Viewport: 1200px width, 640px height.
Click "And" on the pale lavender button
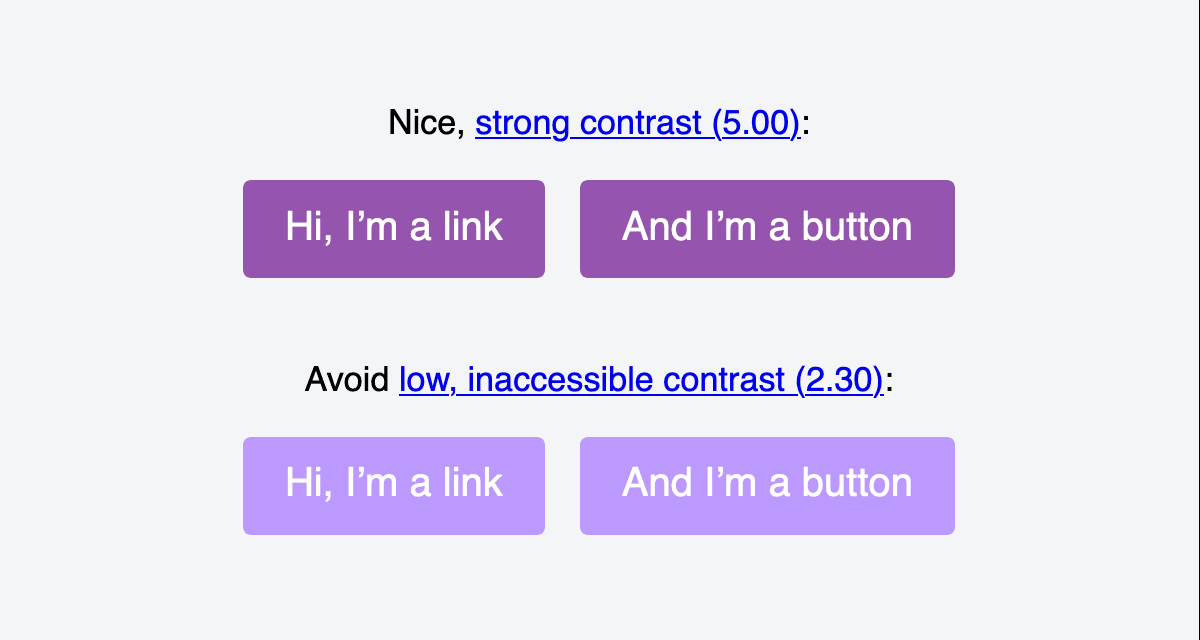(650, 484)
